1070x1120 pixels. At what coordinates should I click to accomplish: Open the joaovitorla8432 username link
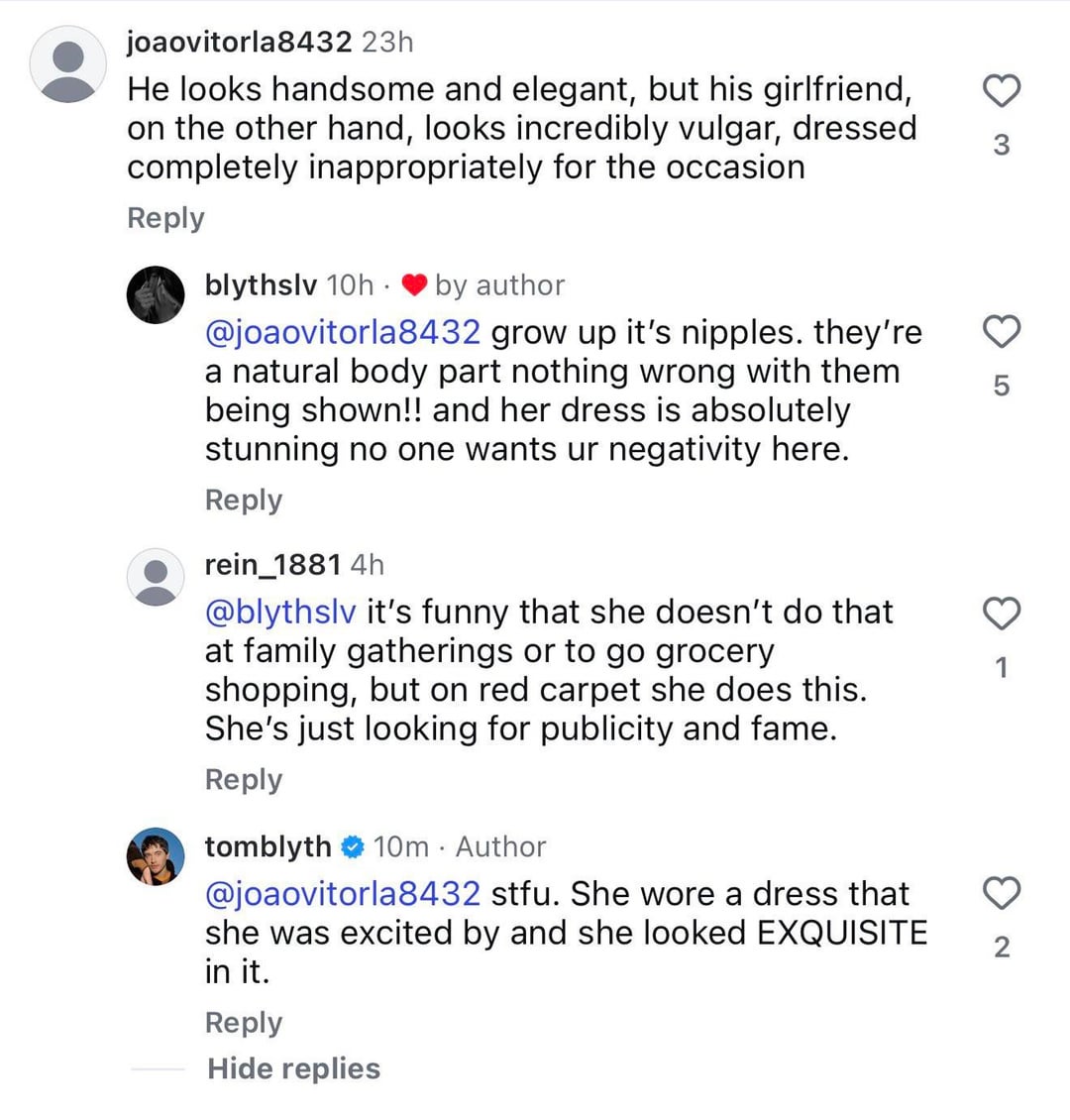pyautogui.click(x=239, y=43)
